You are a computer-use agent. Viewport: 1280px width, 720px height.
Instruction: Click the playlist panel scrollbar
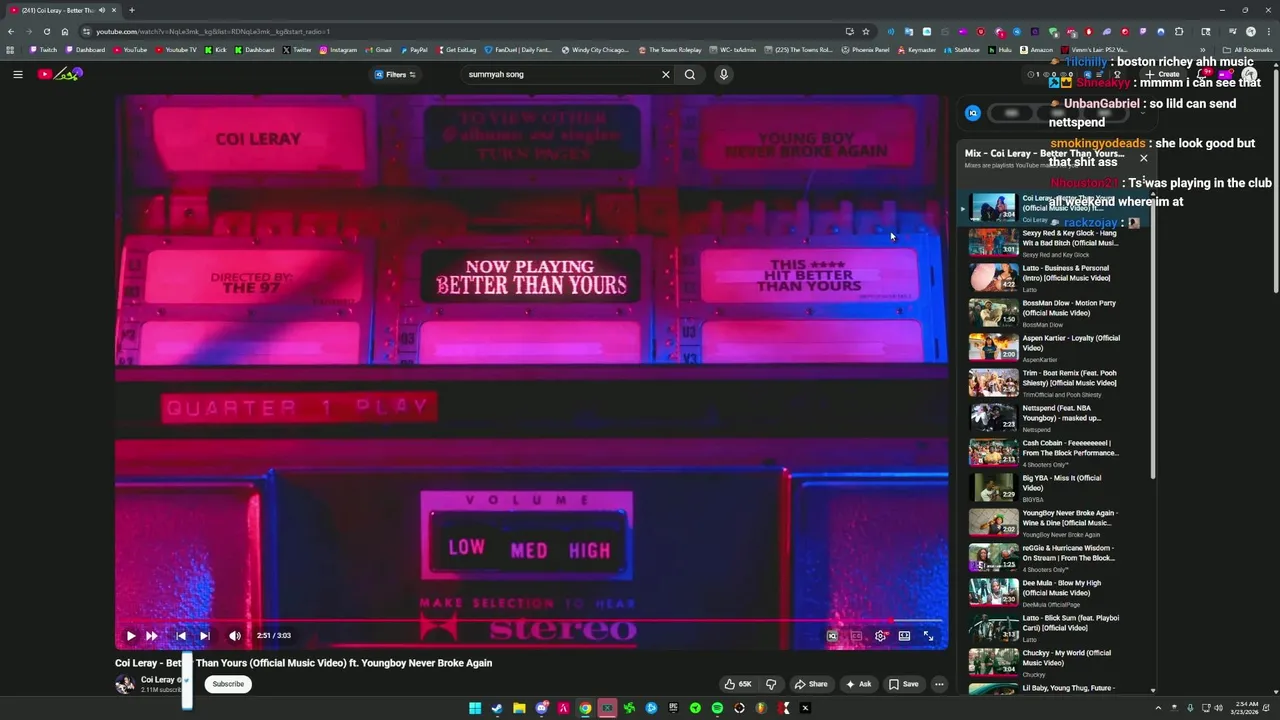click(x=1153, y=335)
